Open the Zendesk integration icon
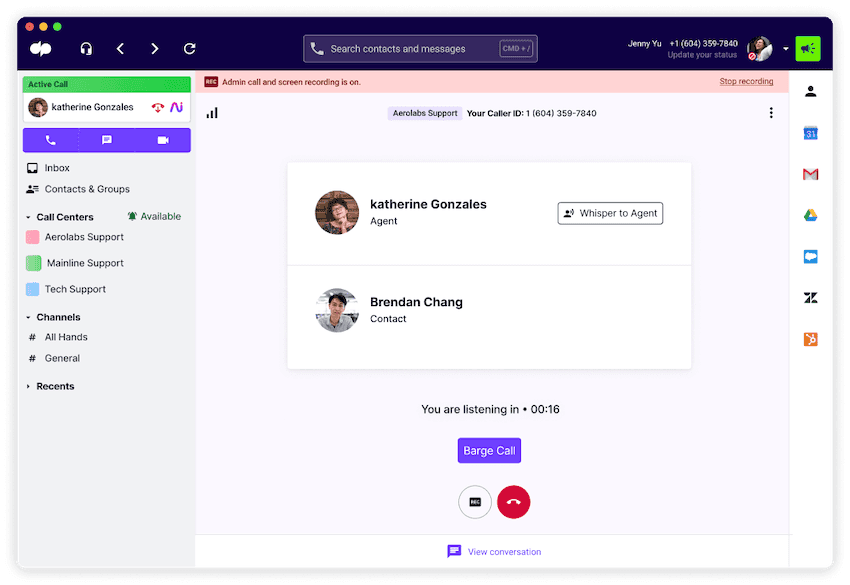The image size is (850, 585). click(811, 298)
